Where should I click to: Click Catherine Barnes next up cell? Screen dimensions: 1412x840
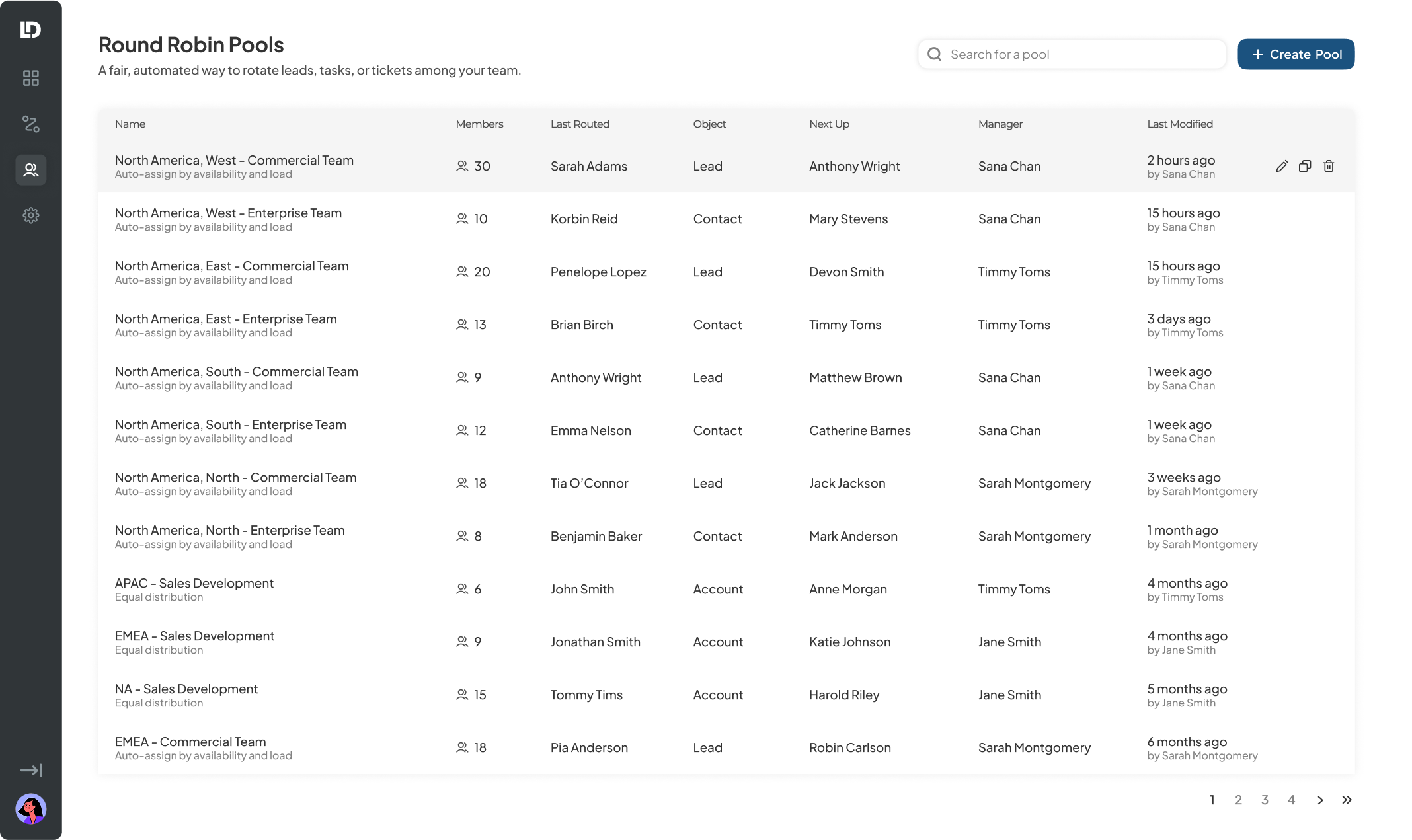[859, 430]
